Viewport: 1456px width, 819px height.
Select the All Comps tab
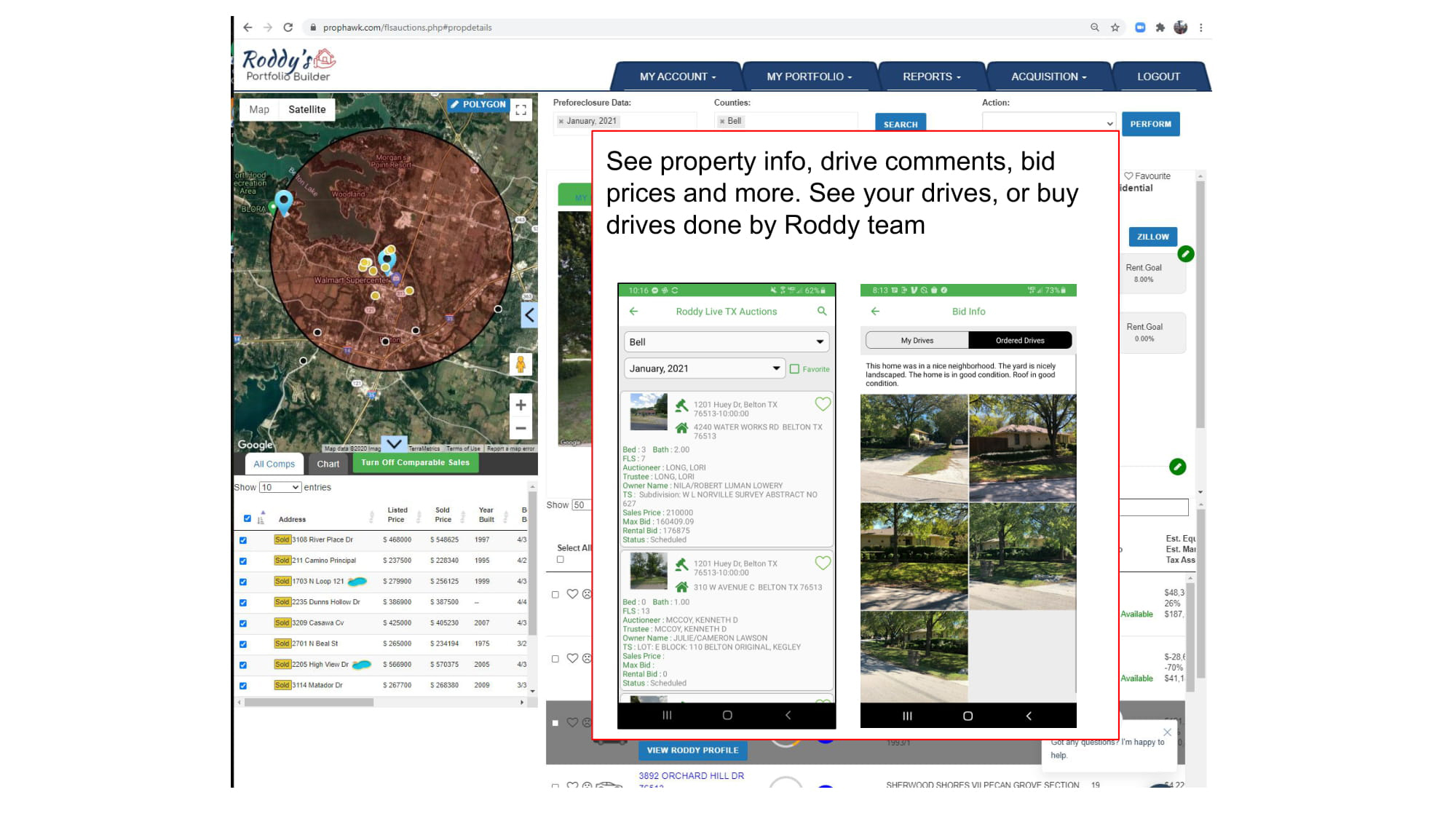pyautogui.click(x=274, y=464)
